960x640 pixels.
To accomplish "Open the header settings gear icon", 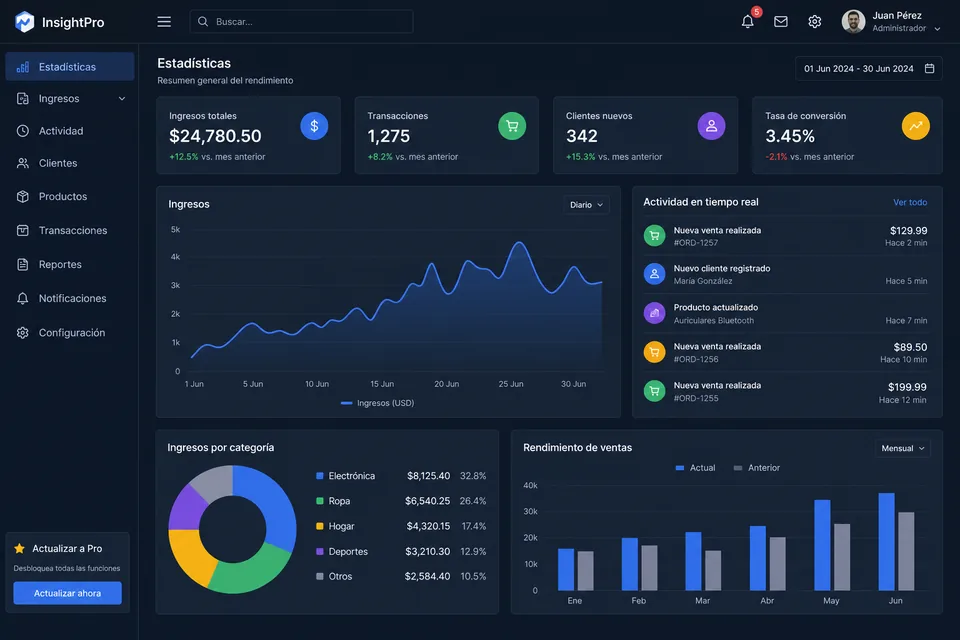I will (x=814, y=21).
